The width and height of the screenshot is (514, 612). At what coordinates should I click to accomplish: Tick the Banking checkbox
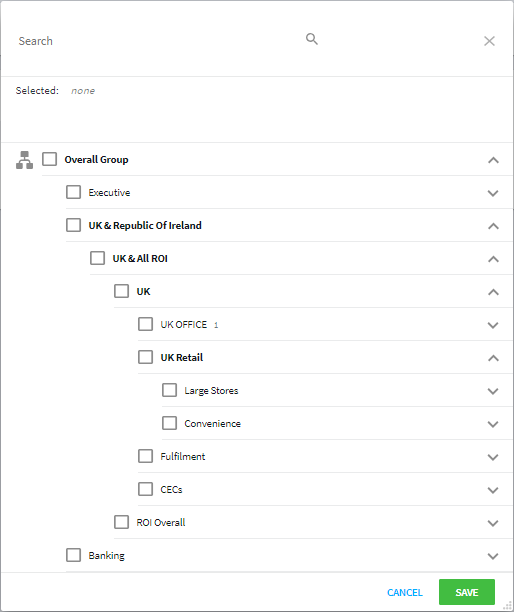click(x=73, y=555)
